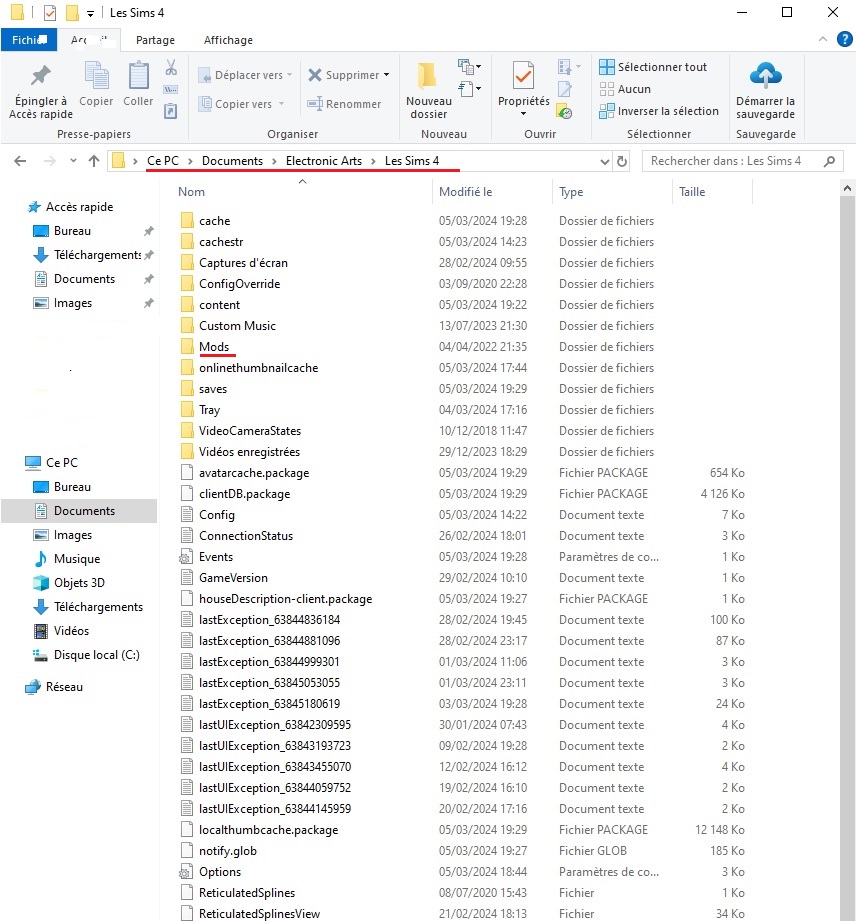Open the Propriétés checkmark icon
This screenshot has width=857, height=921.
(x=523, y=76)
